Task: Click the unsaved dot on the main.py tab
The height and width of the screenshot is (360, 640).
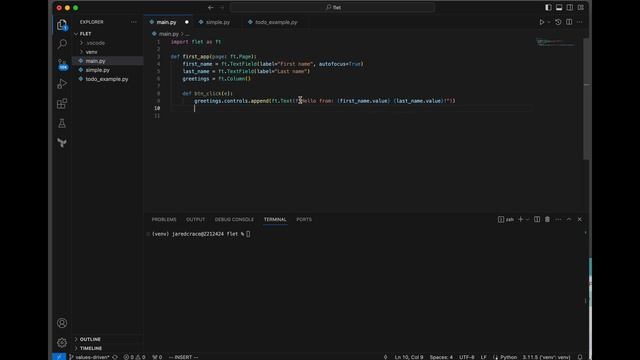Action: coord(187,22)
